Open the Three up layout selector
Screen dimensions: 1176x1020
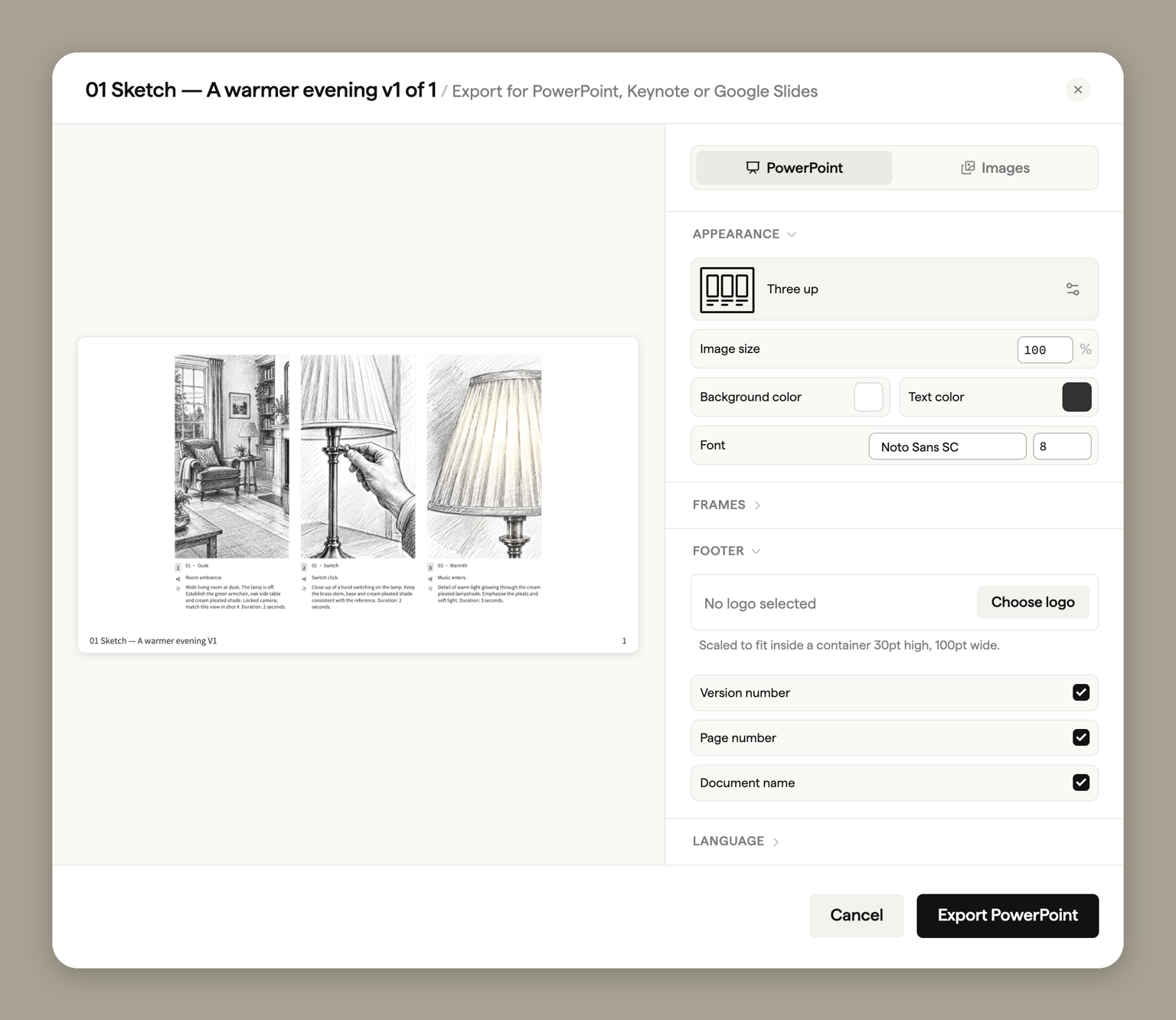[x=894, y=289]
